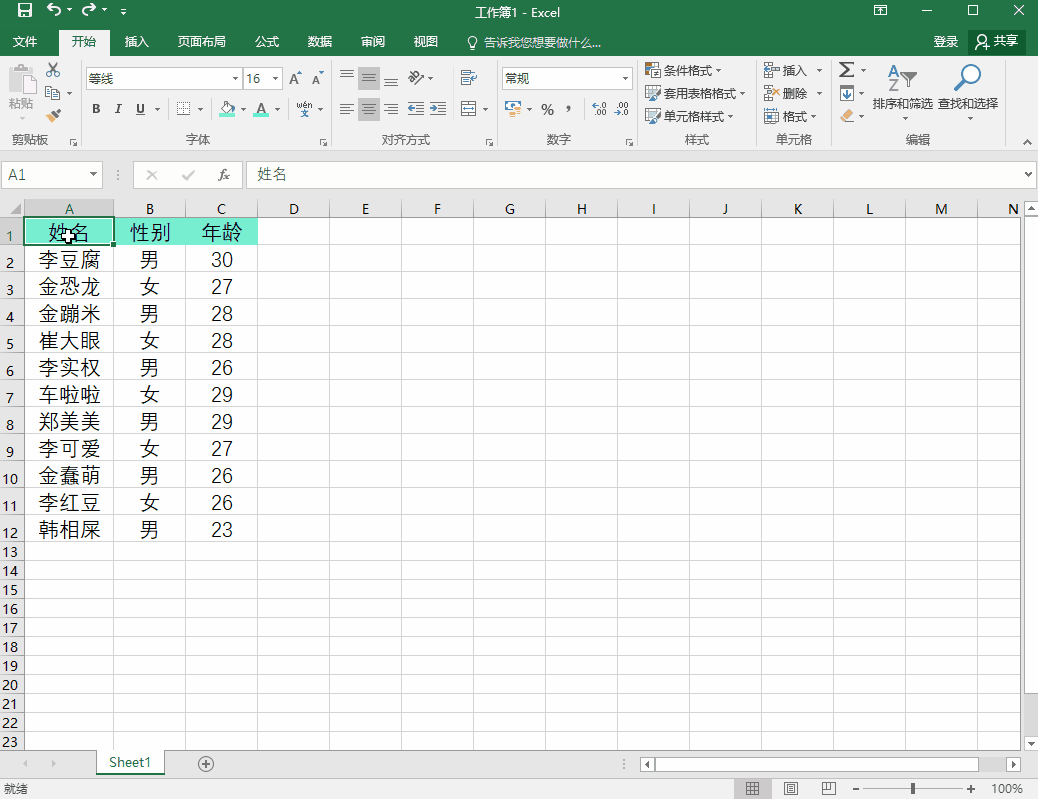
Task: Select cell containing 李豆腐
Action: point(69,260)
